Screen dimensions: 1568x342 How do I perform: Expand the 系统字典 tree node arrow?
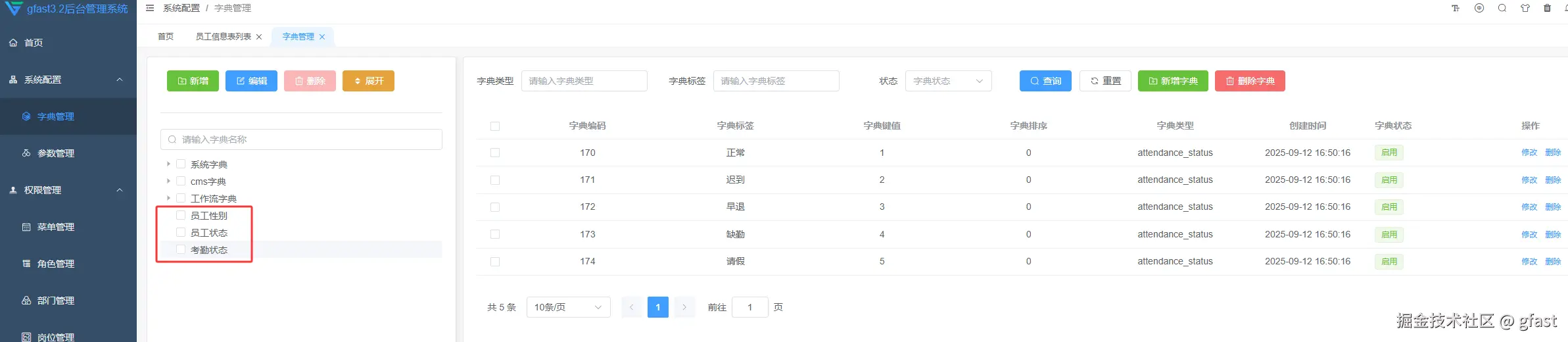(x=168, y=164)
